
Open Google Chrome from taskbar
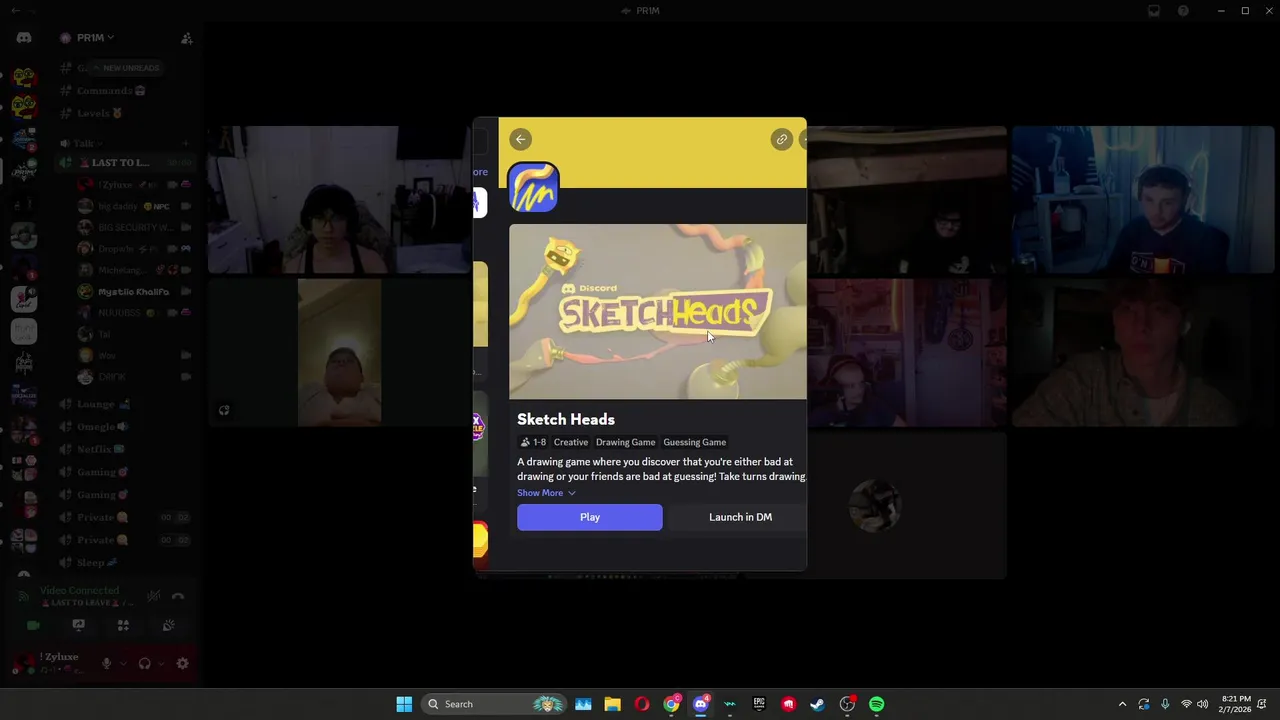click(671, 704)
